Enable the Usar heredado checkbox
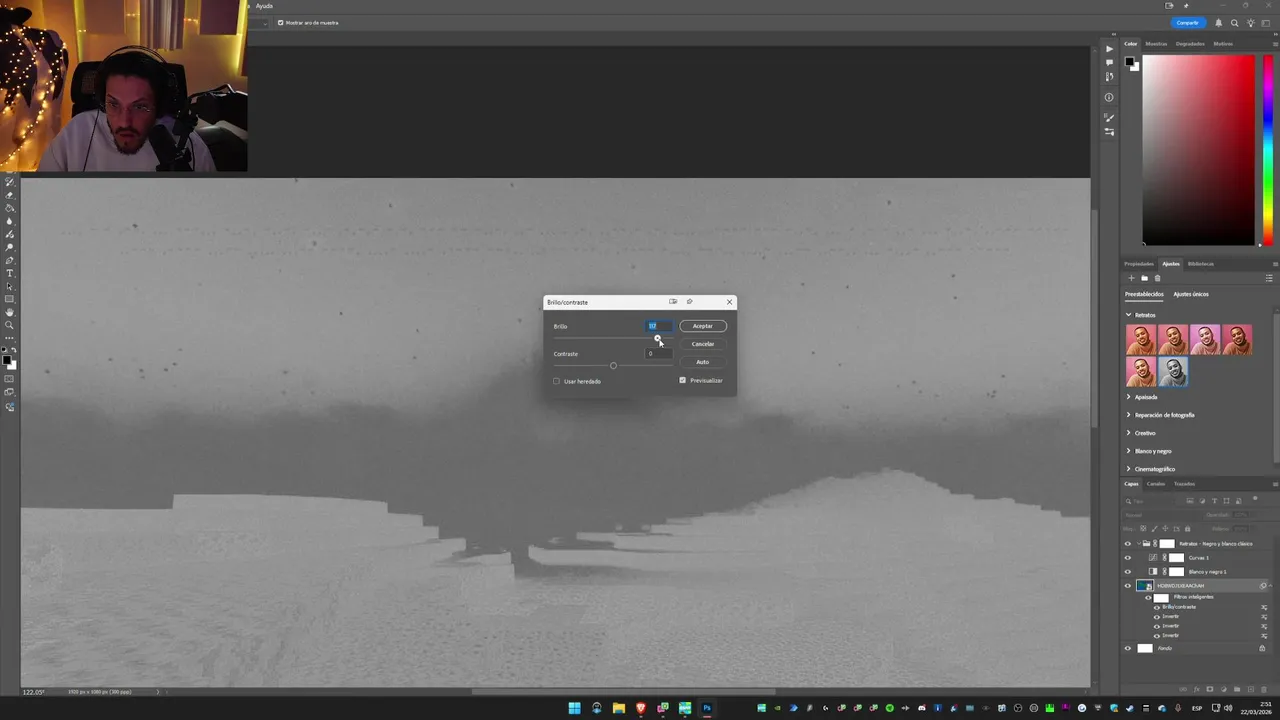This screenshot has width=1280, height=720. [557, 381]
